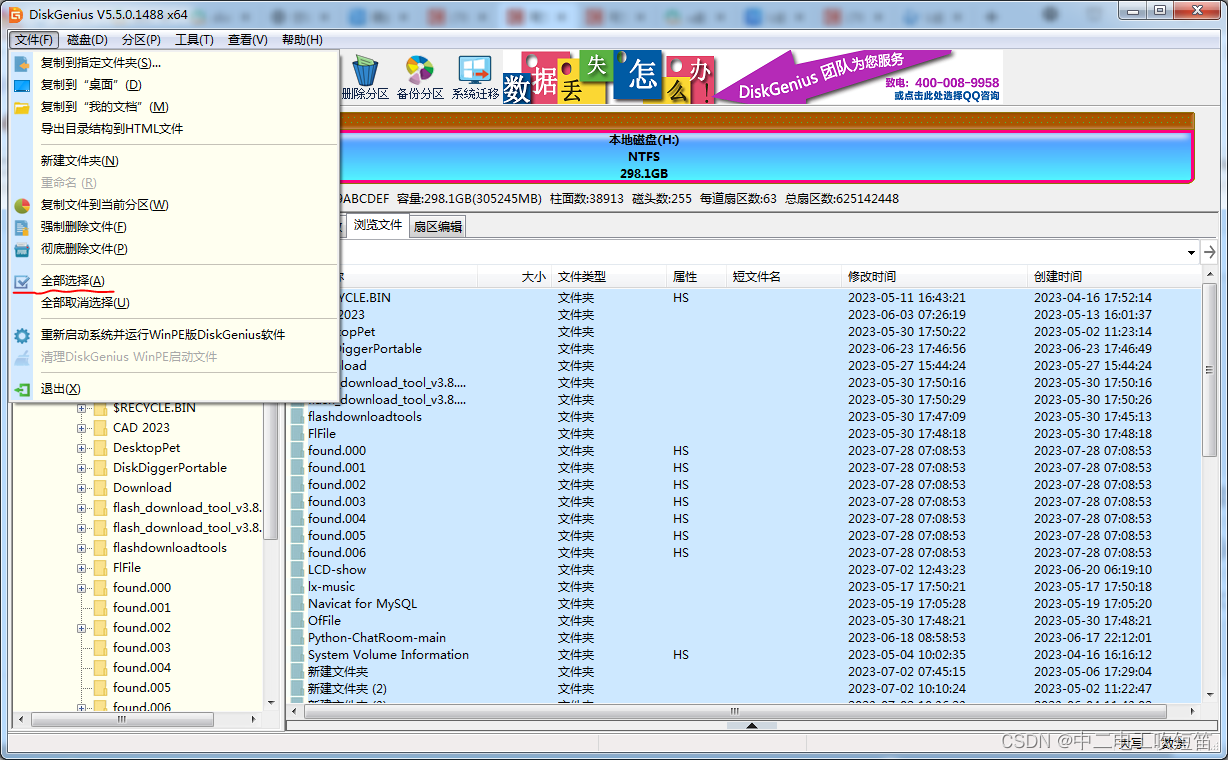Click the 删除分区 trash can toolbar icon
1228x760 pixels.
(366, 71)
